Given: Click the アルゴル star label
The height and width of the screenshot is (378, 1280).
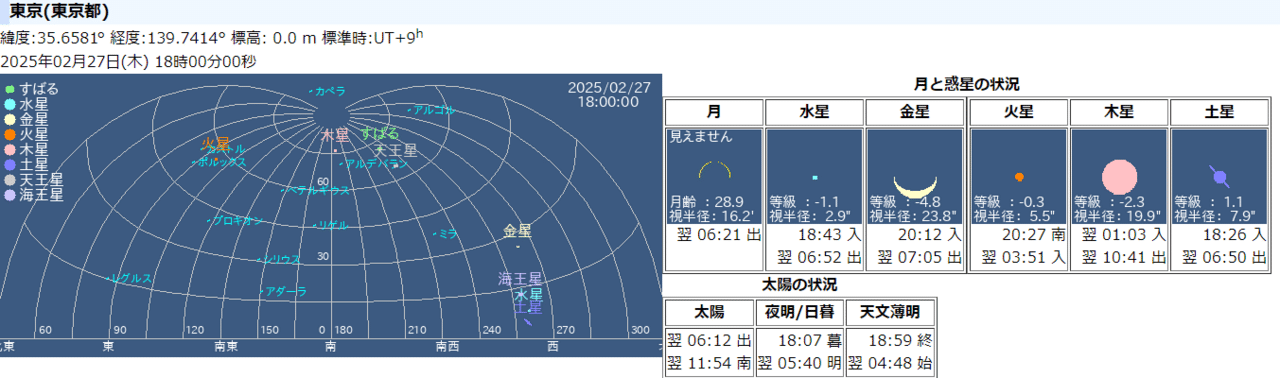Looking at the screenshot, I should (434, 109).
